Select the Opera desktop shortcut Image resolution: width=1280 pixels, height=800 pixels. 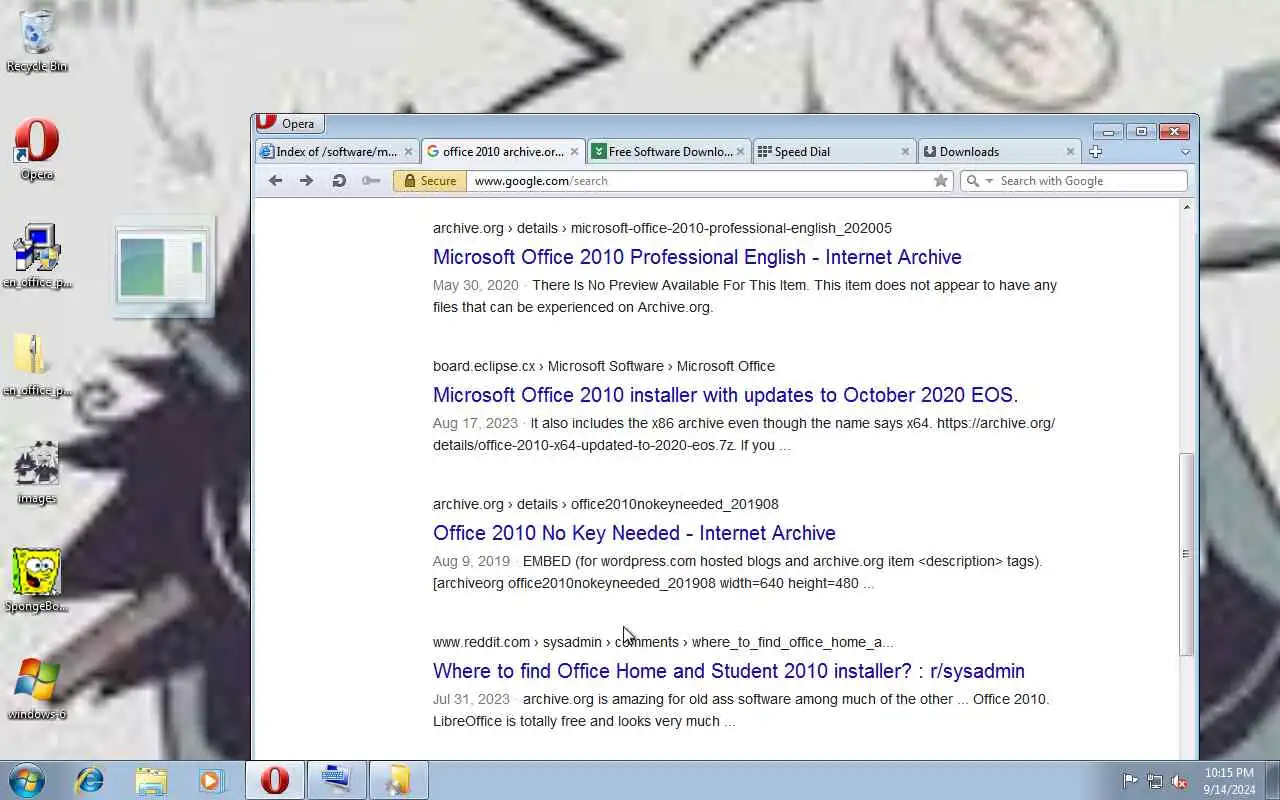click(x=37, y=150)
